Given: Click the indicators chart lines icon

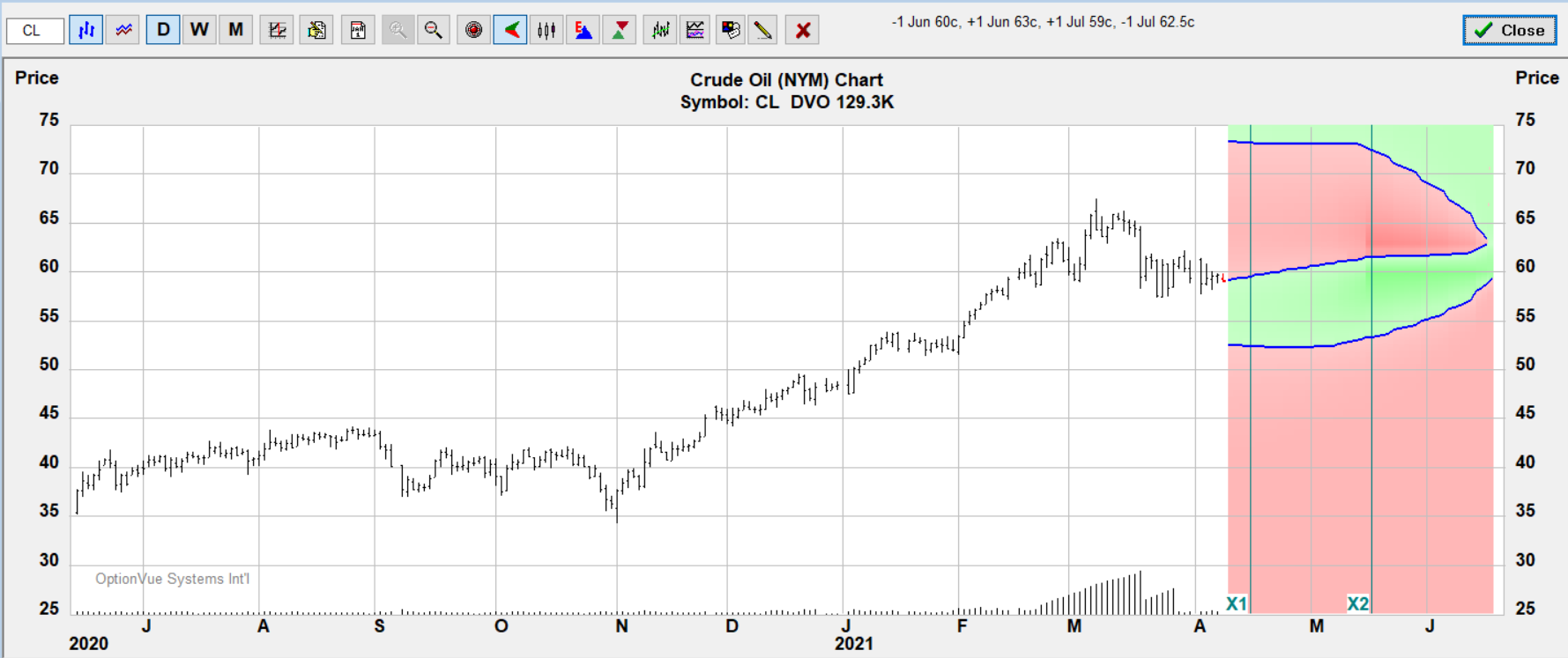Looking at the screenshot, I should coord(695,30).
